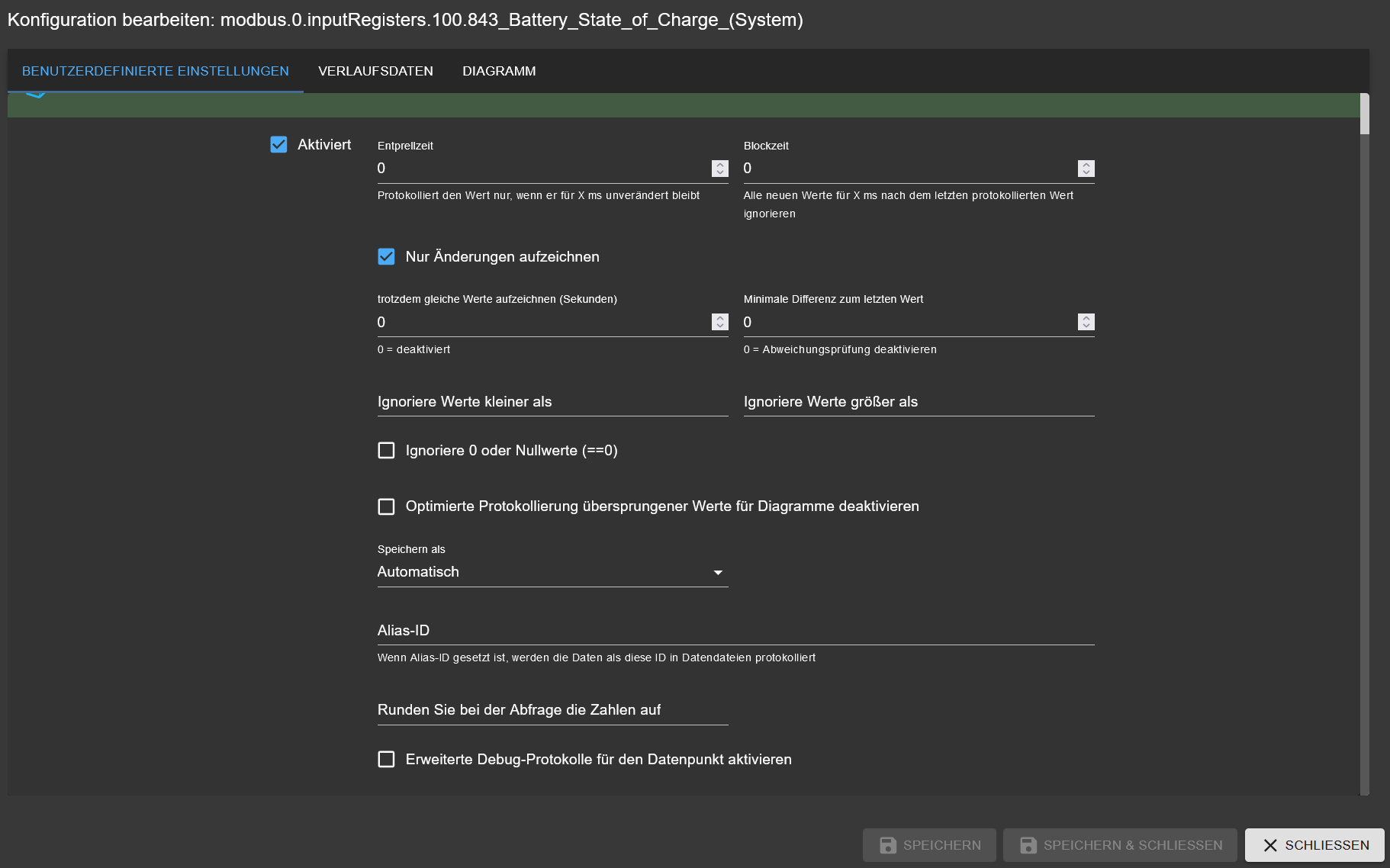
Task: Toggle Nur Änderungen aufzeichnen checkbox
Action: coord(386,257)
